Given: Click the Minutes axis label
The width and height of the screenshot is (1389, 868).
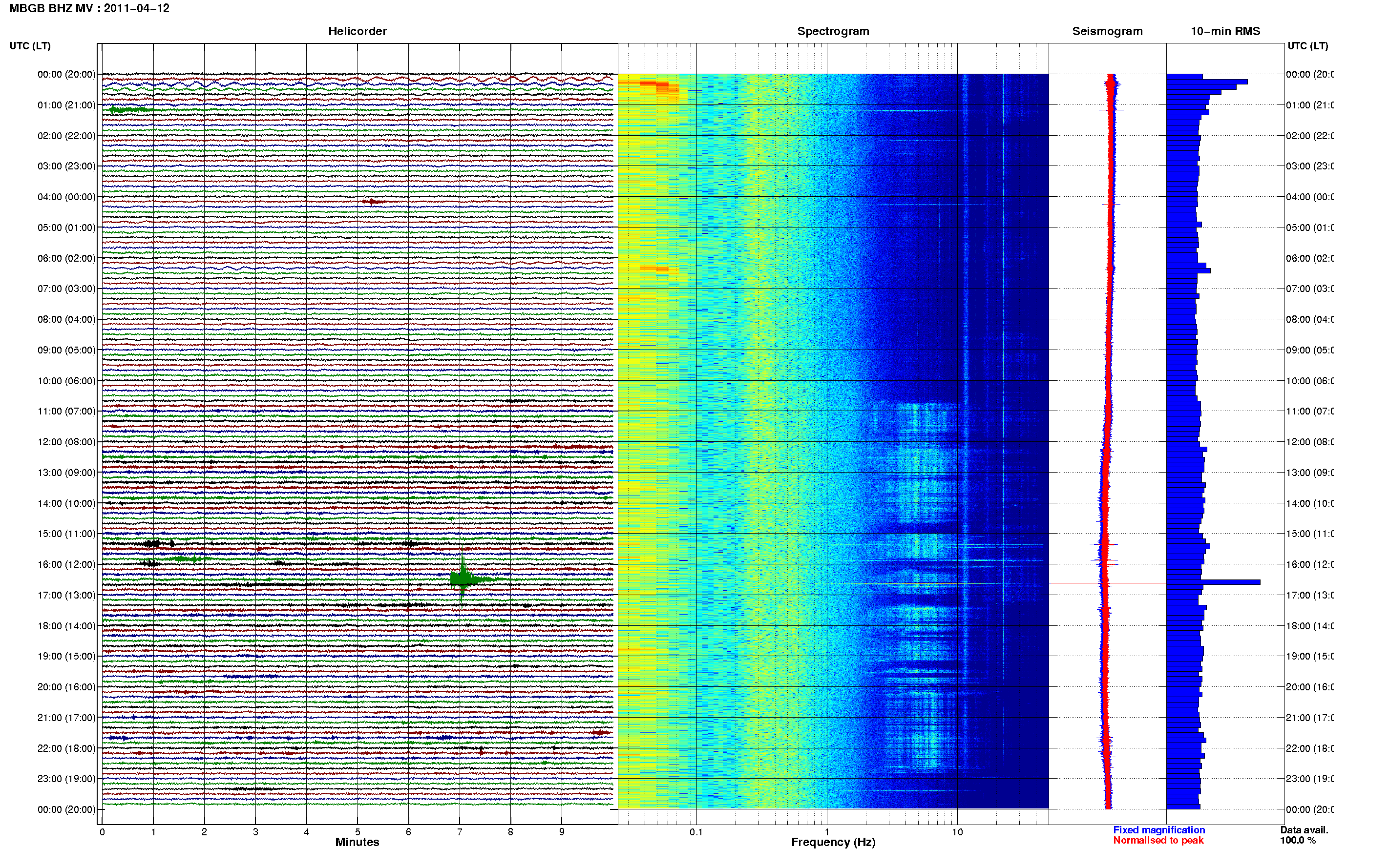Looking at the screenshot, I should pos(357,842).
